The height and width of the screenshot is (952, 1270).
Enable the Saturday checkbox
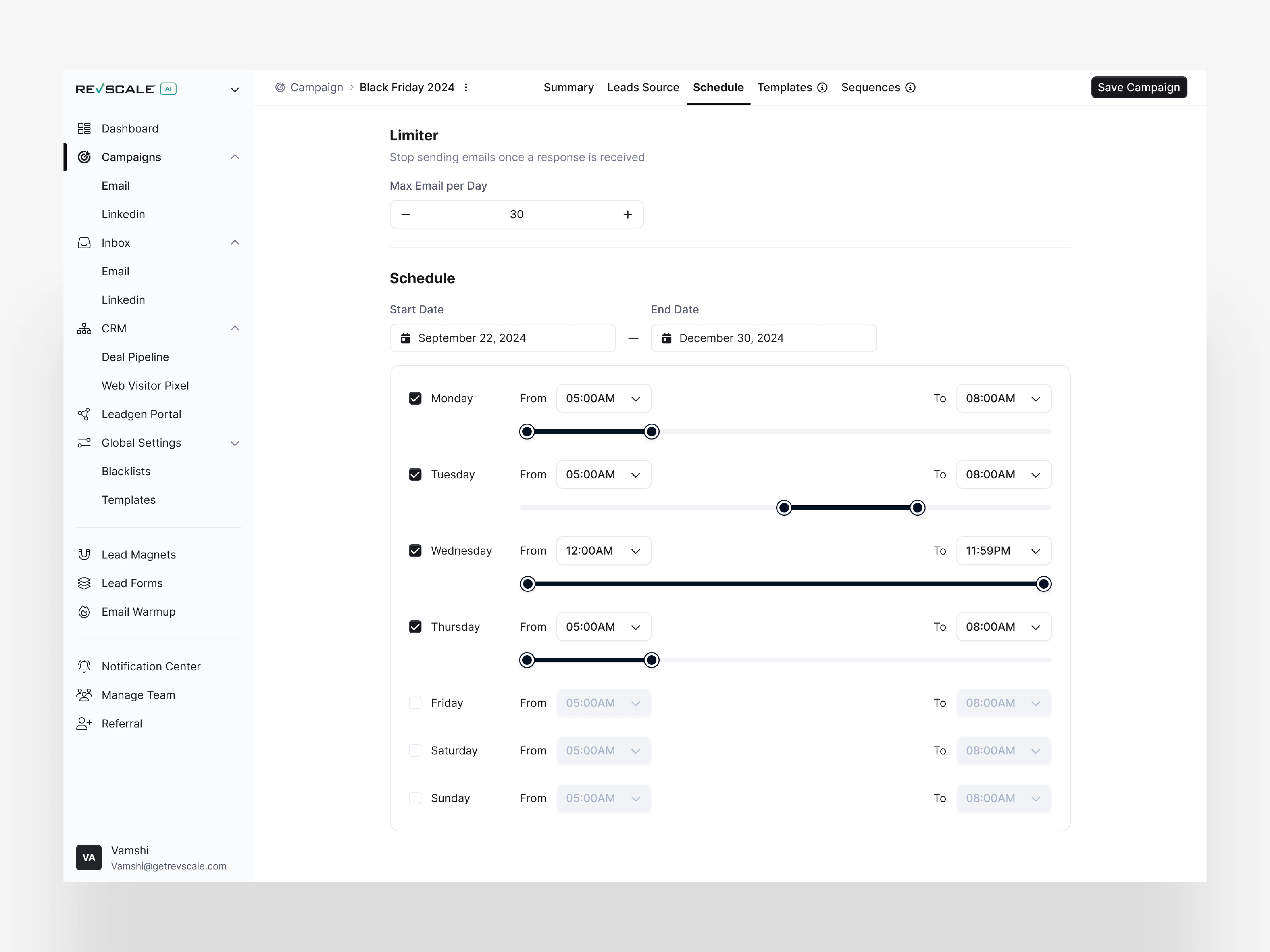coord(415,750)
